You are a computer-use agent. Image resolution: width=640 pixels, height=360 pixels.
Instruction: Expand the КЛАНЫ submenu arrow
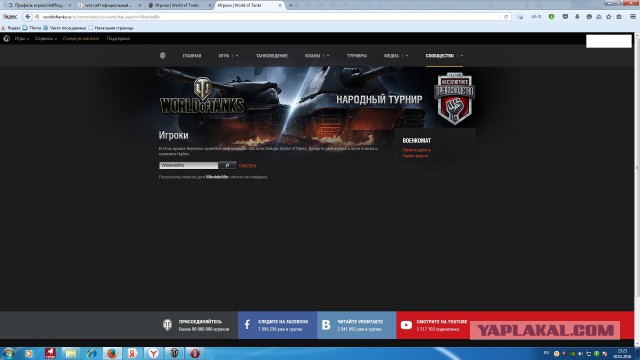(x=328, y=56)
